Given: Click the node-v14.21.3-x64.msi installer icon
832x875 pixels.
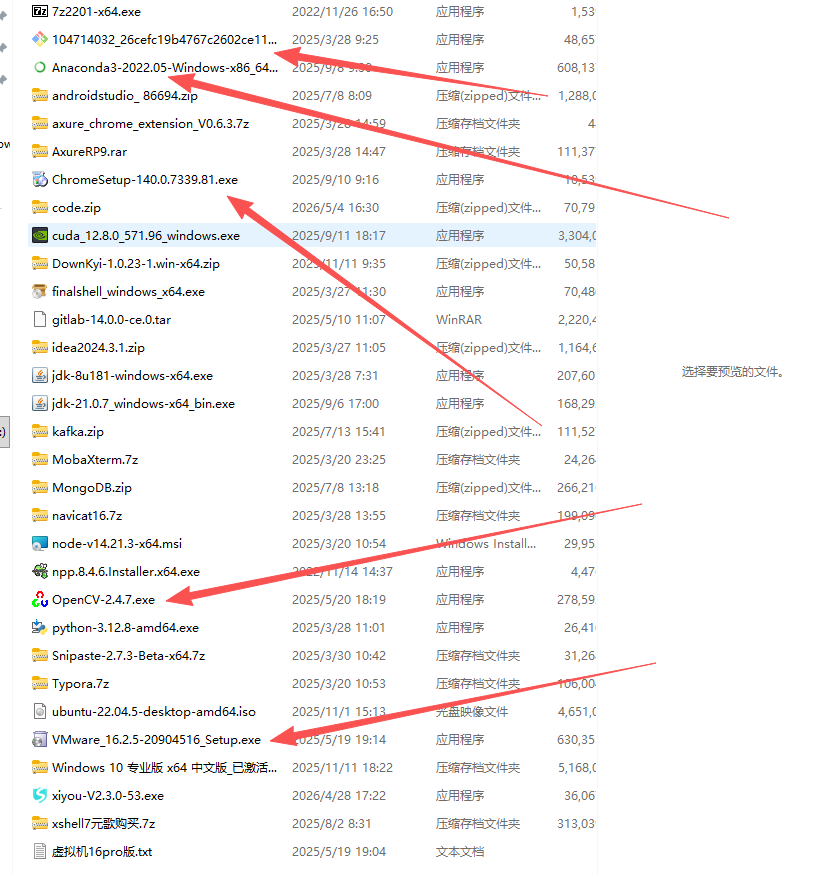Looking at the screenshot, I should point(40,543).
